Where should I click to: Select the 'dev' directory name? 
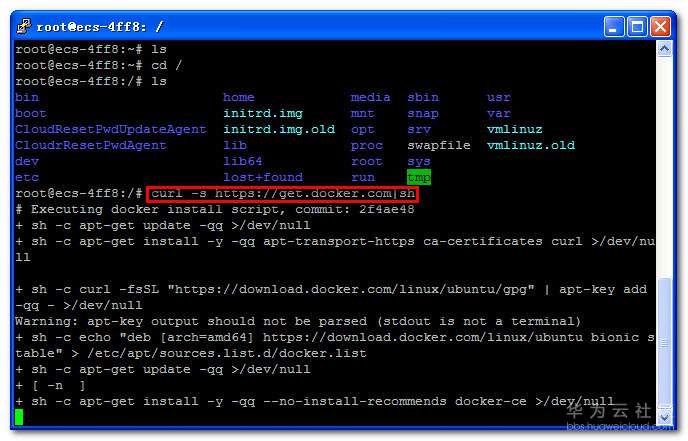pyautogui.click(x=27, y=161)
